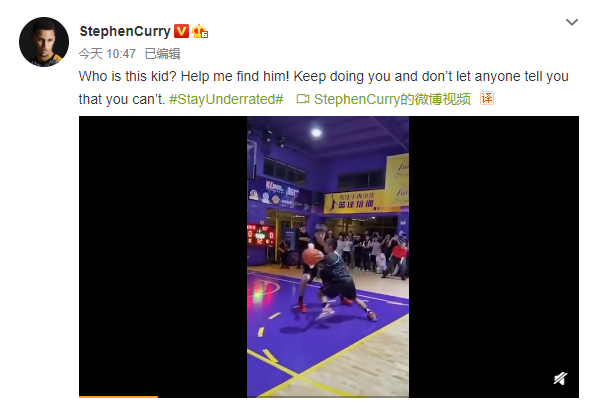Click the crown membership badge icon
Screen dimensions: 589x404
pyautogui.click(x=200, y=32)
